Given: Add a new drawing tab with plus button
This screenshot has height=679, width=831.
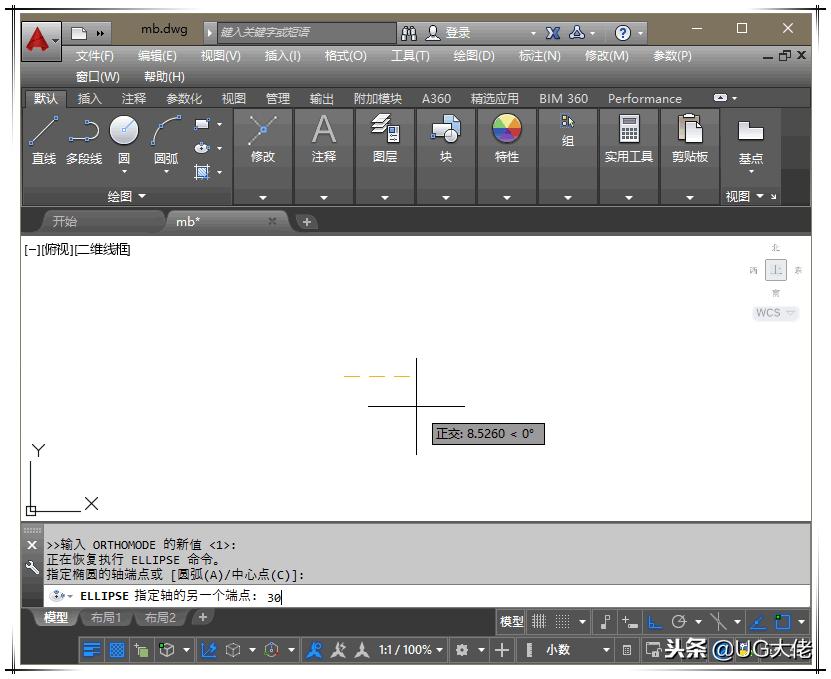Looking at the screenshot, I should tap(306, 222).
